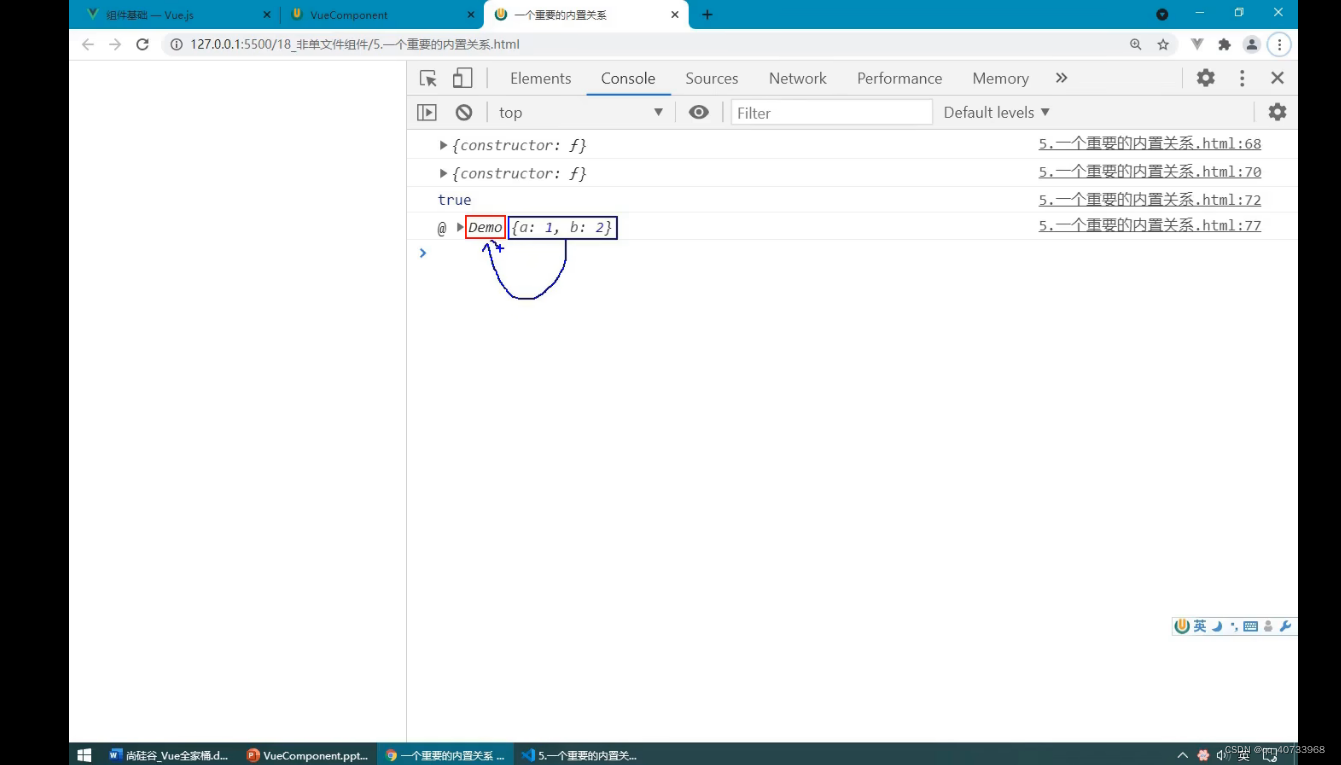Activate the DevTools element inspector picker
The height and width of the screenshot is (765, 1341).
(428, 78)
